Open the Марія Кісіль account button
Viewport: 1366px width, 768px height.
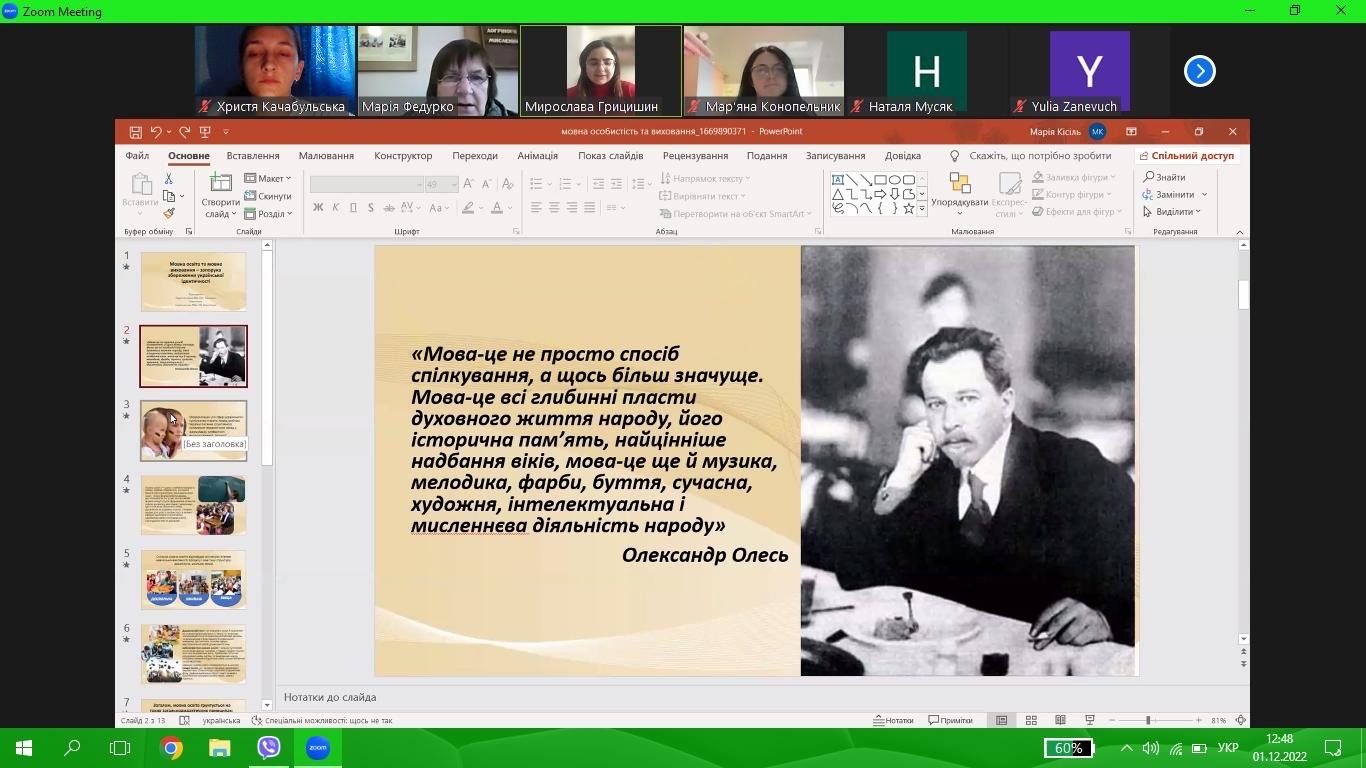(1068, 132)
